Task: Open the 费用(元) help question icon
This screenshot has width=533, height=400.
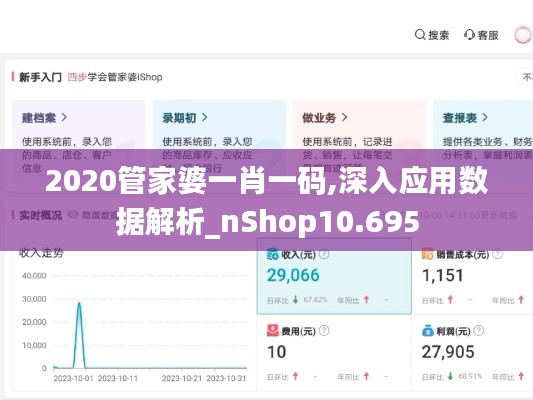Action: [324, 330]
